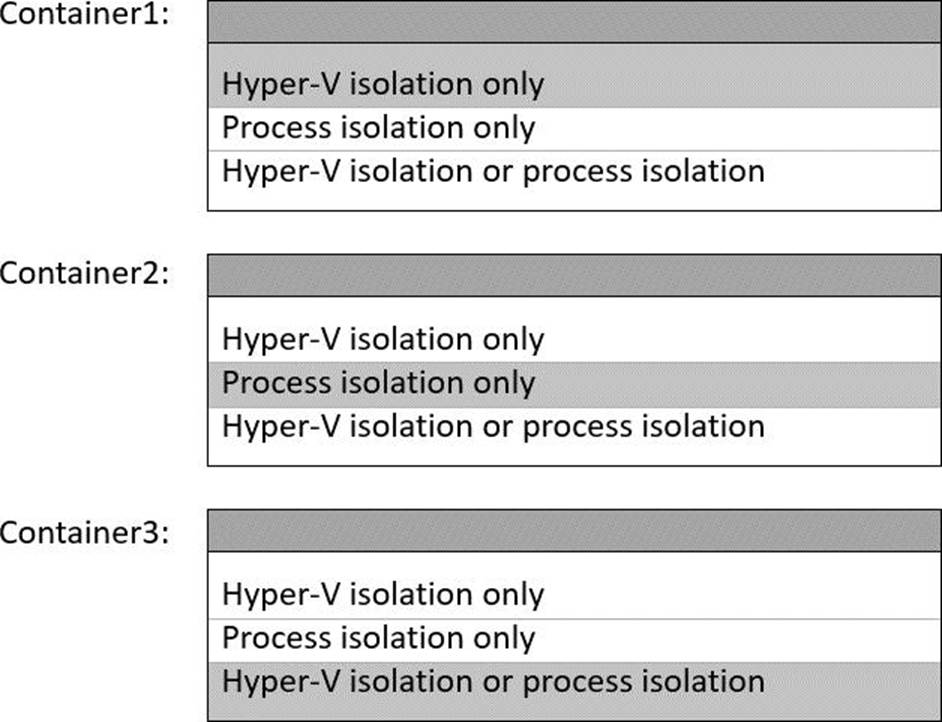This screenshot has width=942, height=722.
Task: Pick Hyper-V isolation or process isolation for Container1
Action: (x=574, y=172)
